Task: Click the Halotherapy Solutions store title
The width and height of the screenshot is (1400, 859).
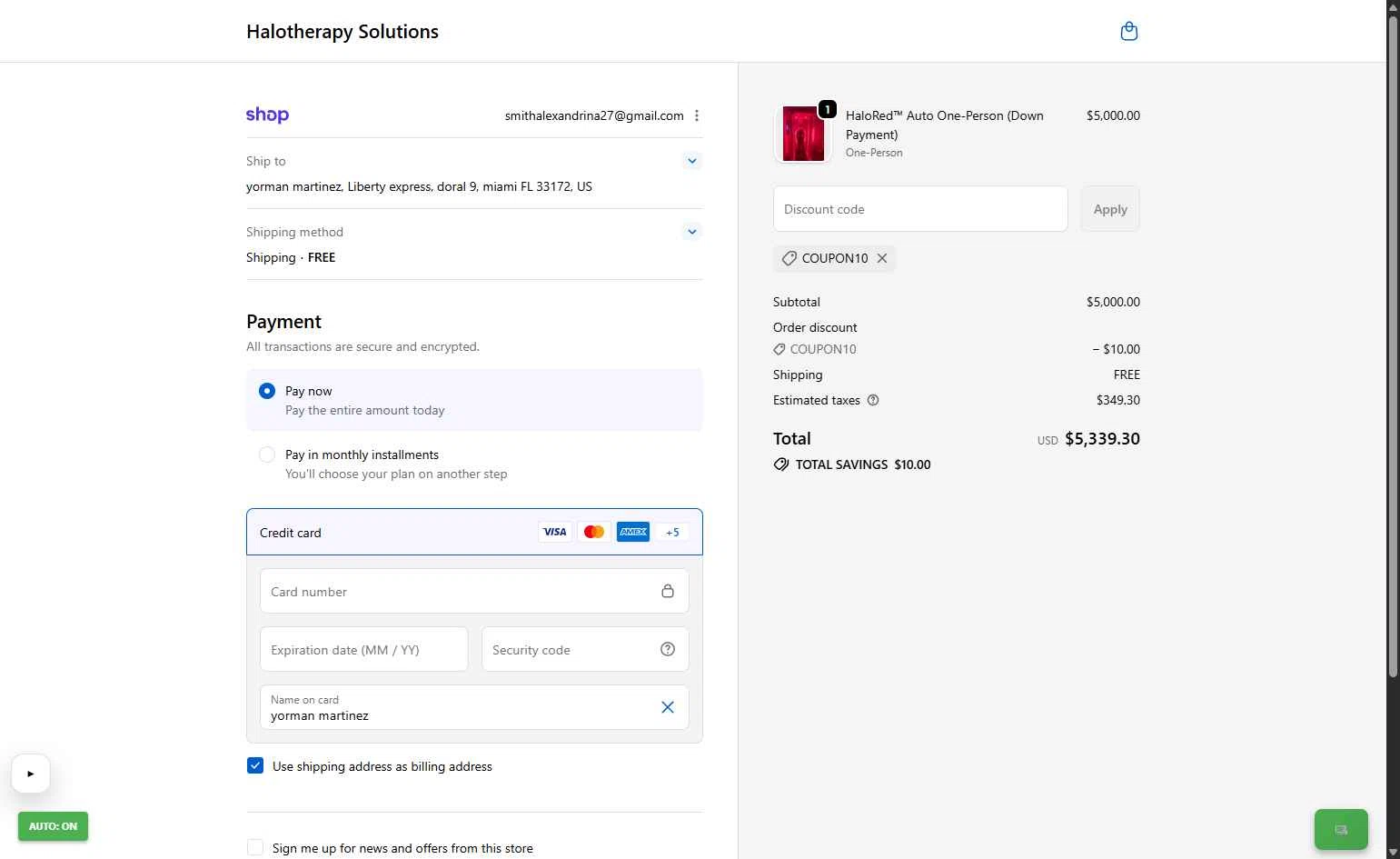Action: (343, 32)
